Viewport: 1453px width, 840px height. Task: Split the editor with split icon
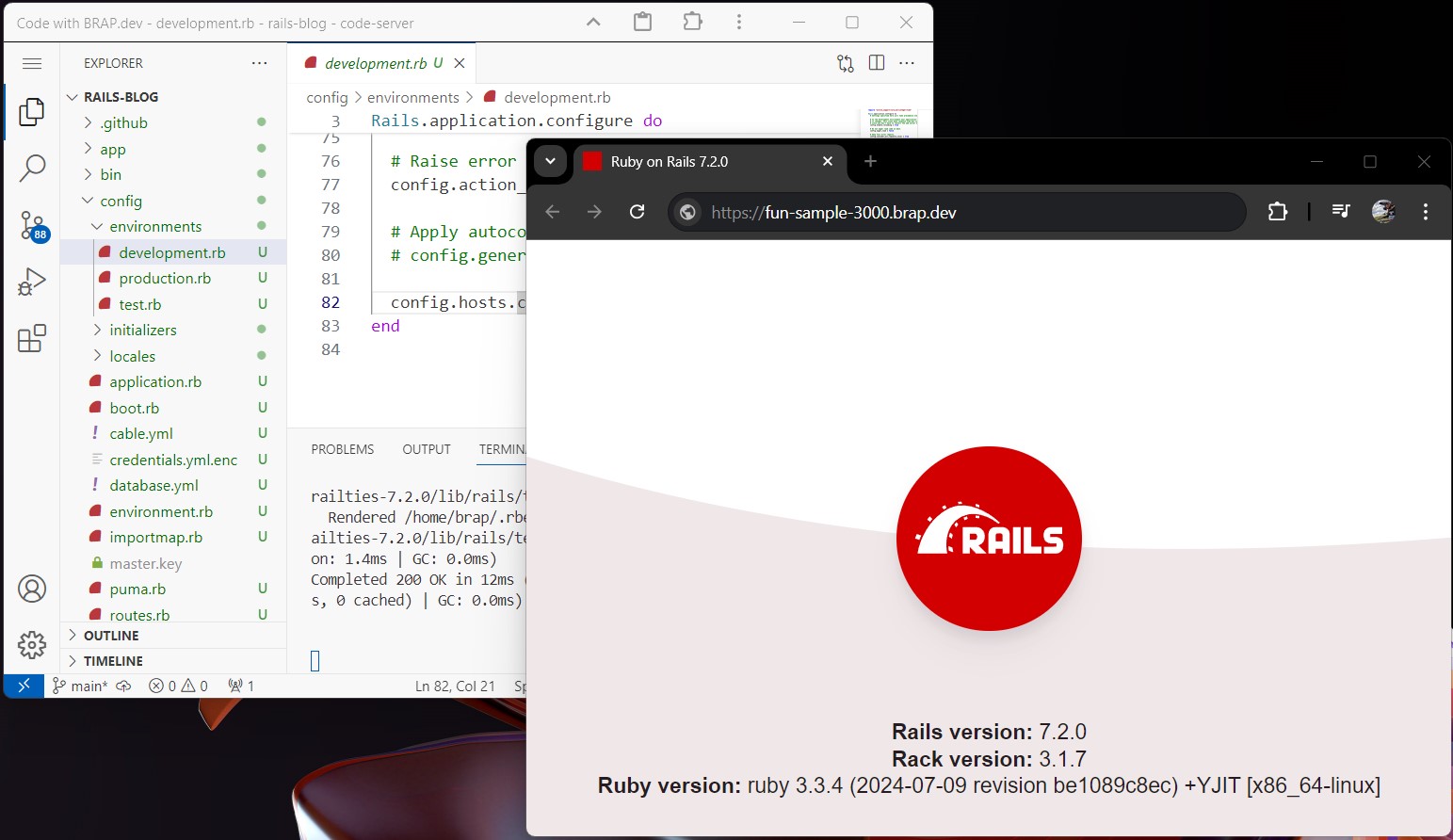point(876,62)
